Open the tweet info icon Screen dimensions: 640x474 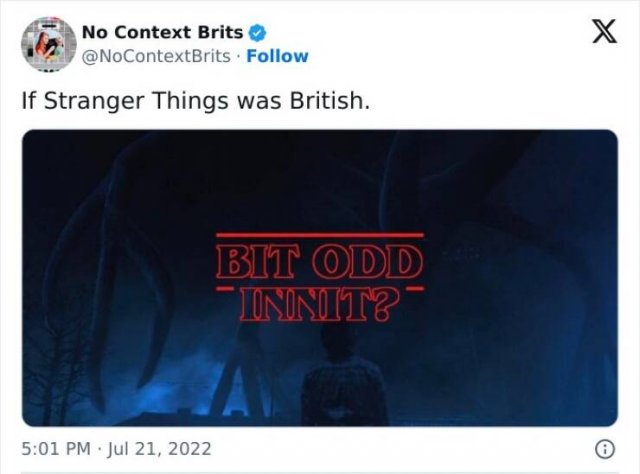pos(605,450)
